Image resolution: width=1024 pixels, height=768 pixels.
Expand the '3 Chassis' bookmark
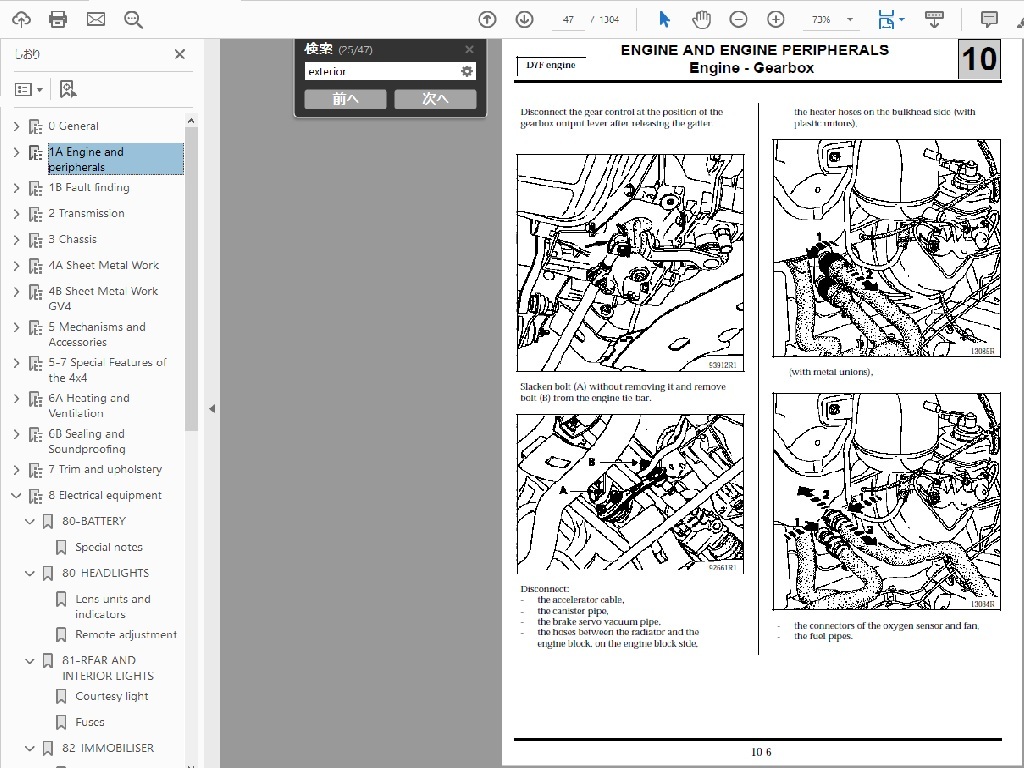tap(16, 240)
